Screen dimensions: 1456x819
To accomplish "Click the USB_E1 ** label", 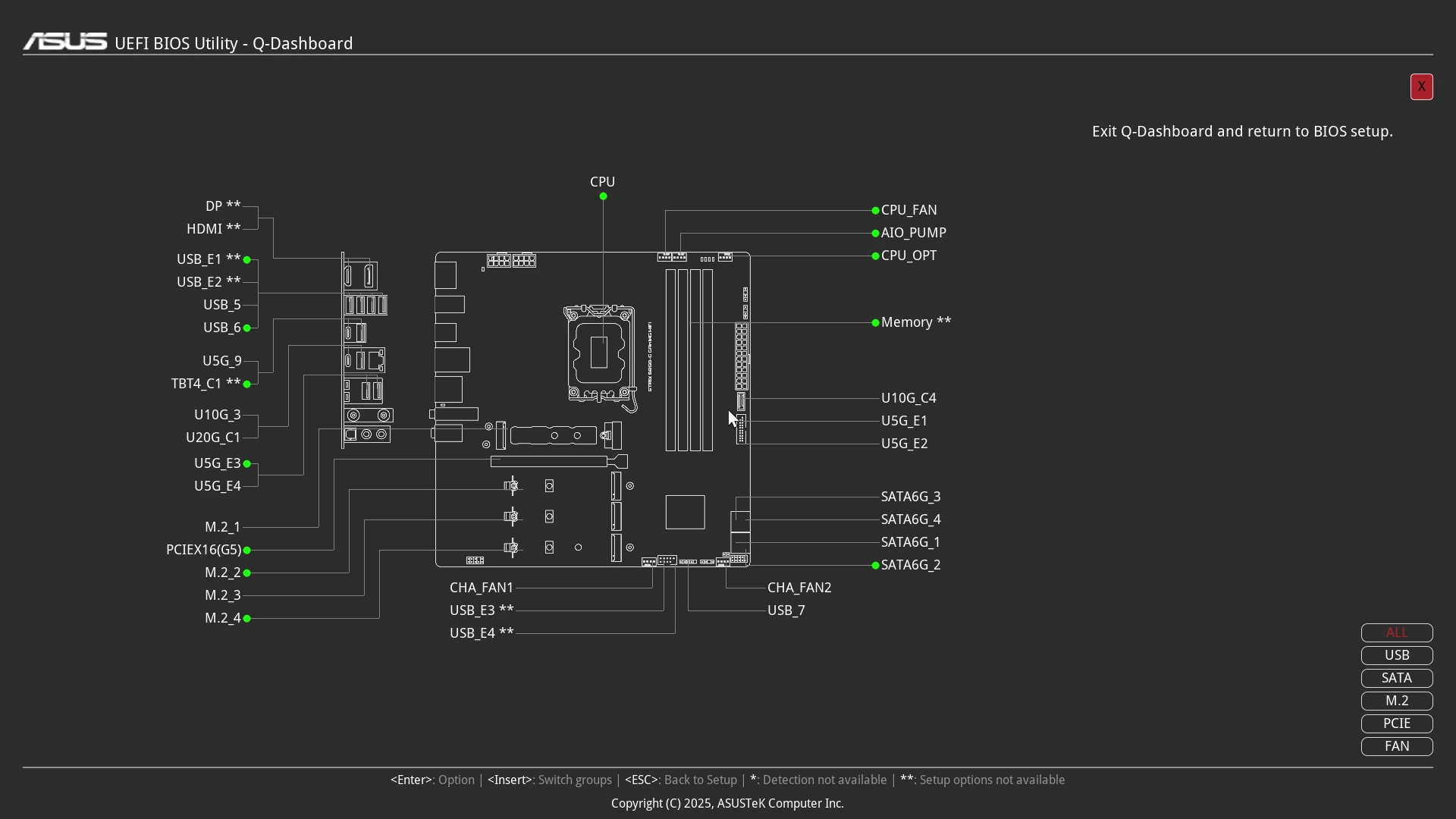I will coord(209,259).
